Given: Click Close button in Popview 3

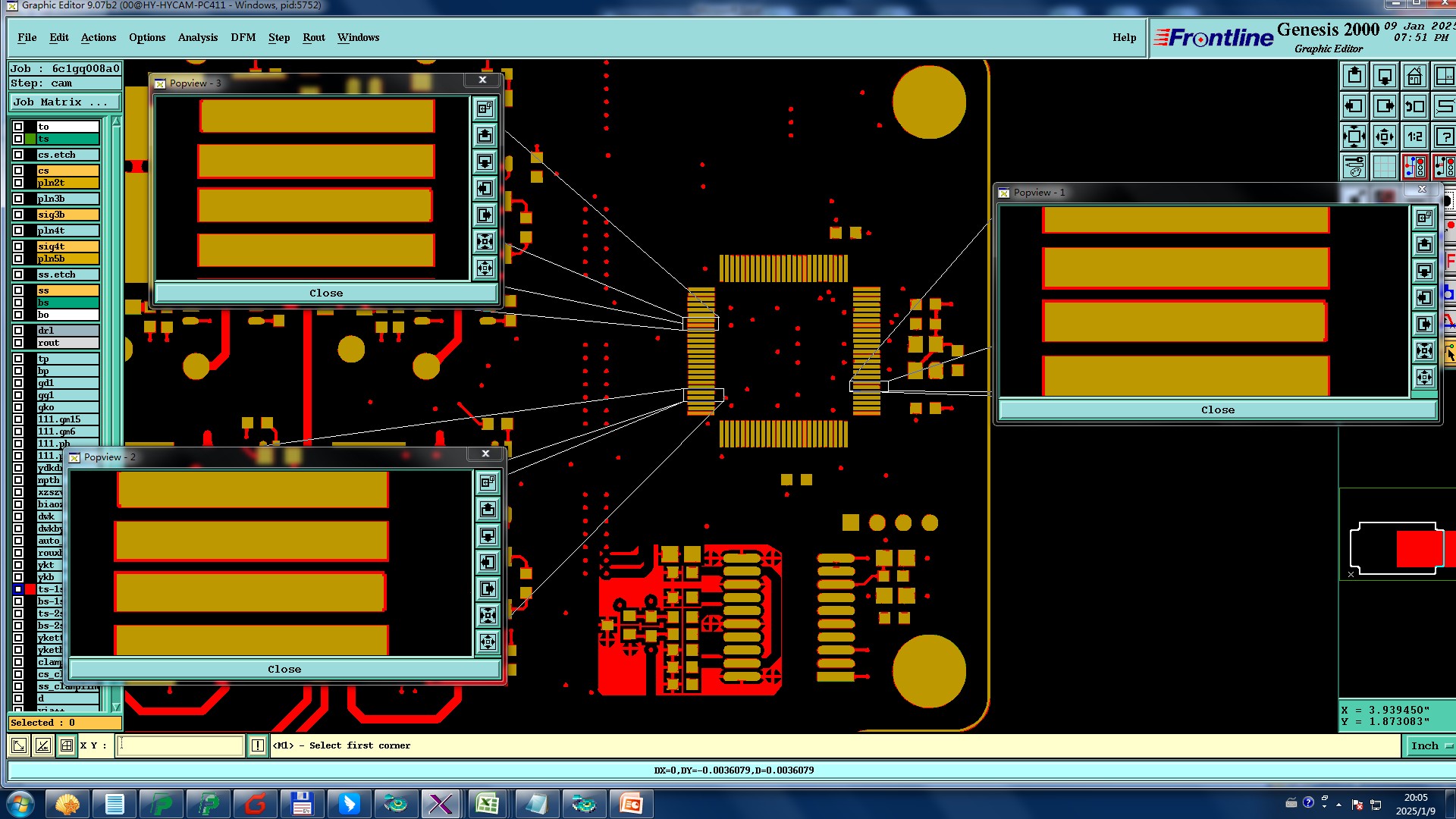Looking at the screenshot, I should click(325, 293).
